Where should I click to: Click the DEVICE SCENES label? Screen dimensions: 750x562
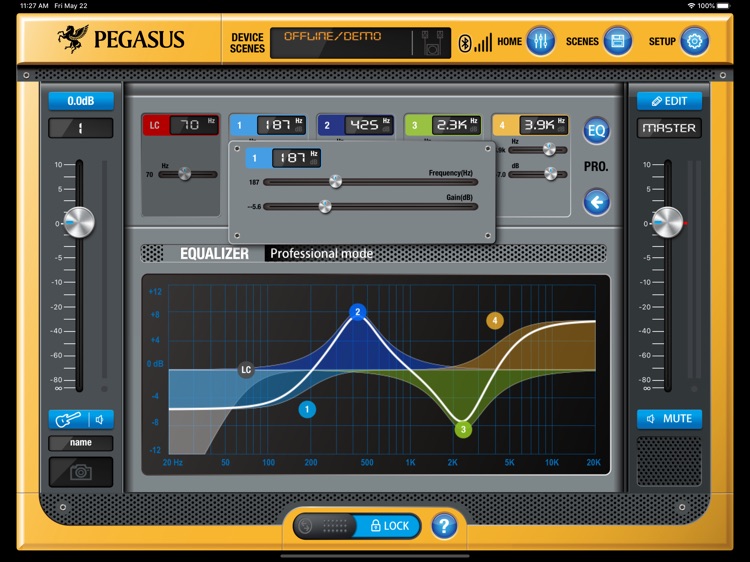pos(247,43)
